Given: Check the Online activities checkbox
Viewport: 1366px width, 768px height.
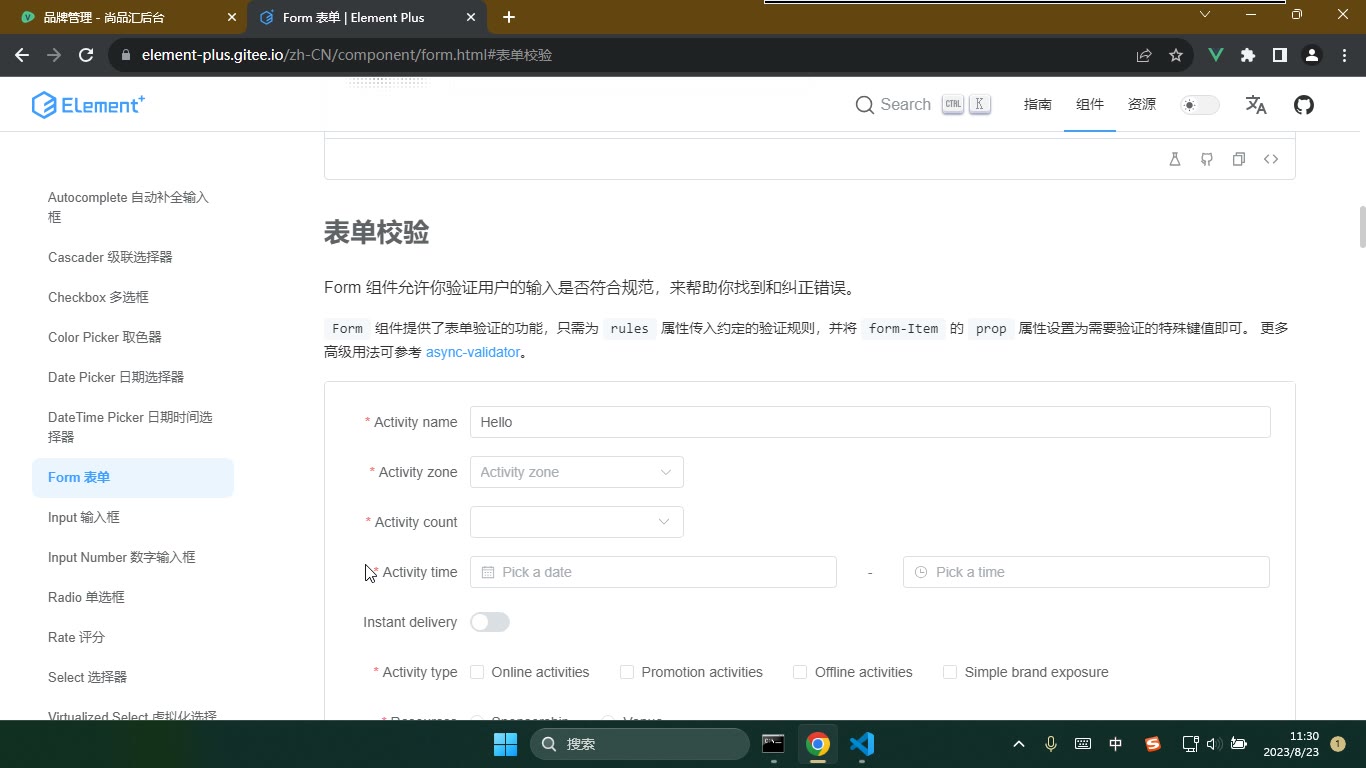Looking at the screenshot, I should (x=477, y=672).
